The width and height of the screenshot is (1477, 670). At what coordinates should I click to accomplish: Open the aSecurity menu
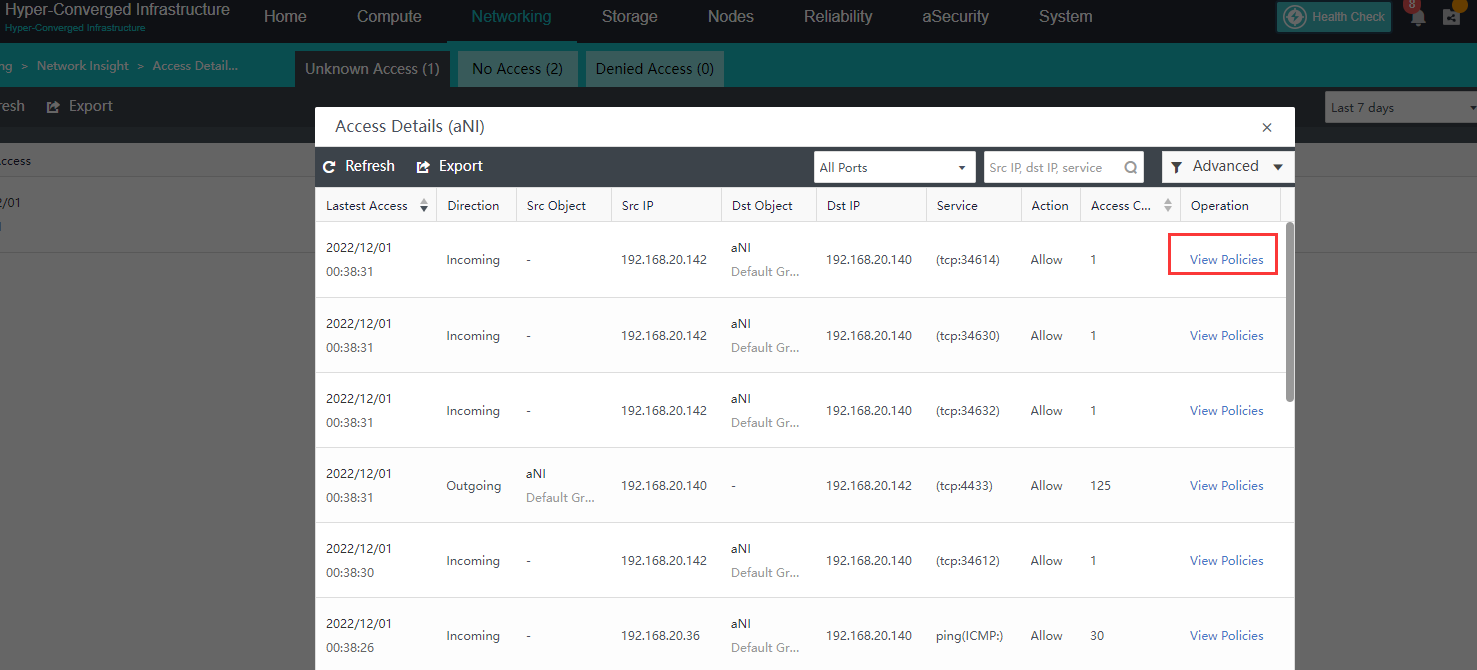956,17
